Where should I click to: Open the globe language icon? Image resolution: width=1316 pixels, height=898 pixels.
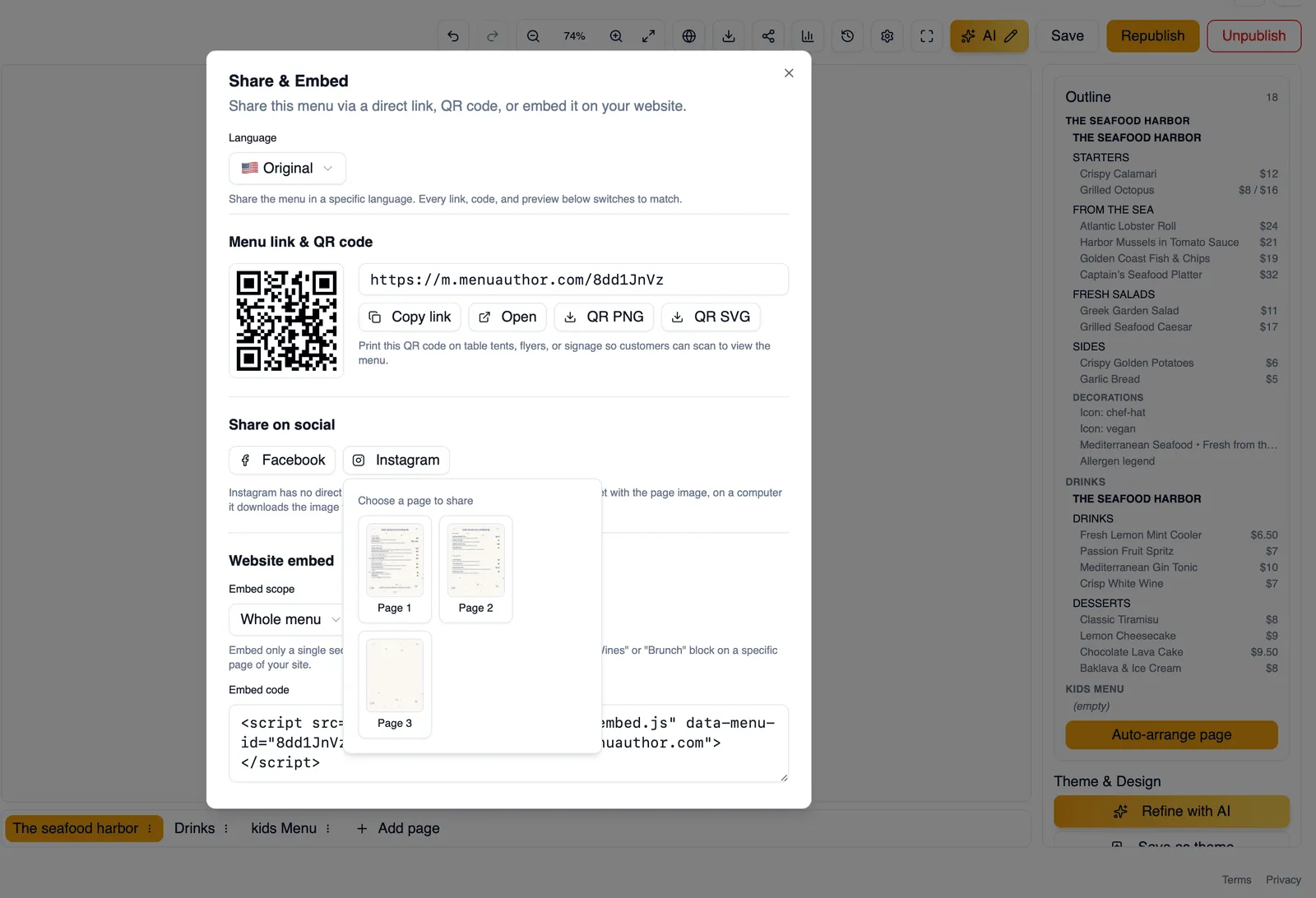tap(689, 36)
